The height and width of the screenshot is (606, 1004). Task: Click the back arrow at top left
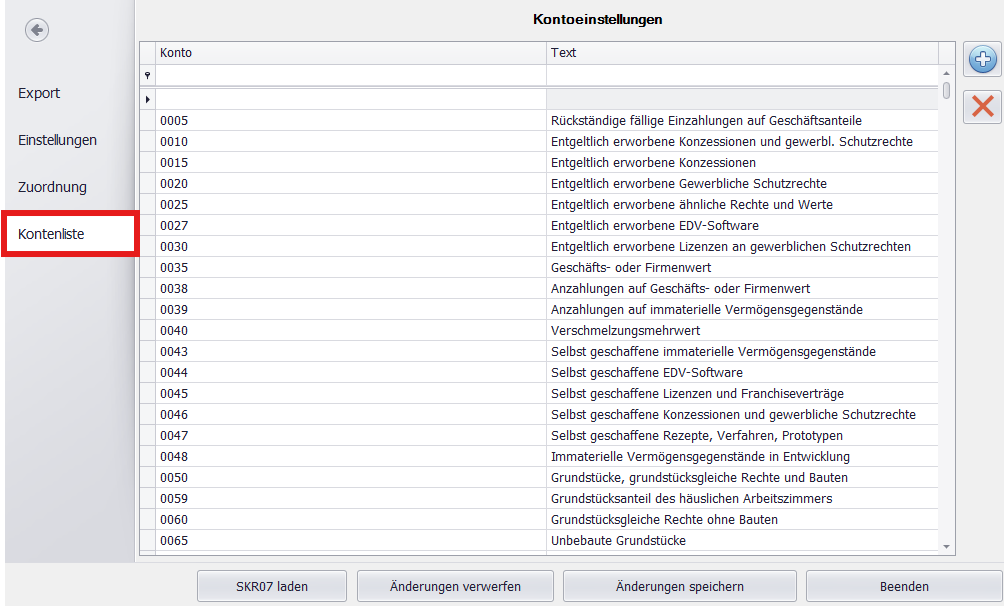pos(36,29)
